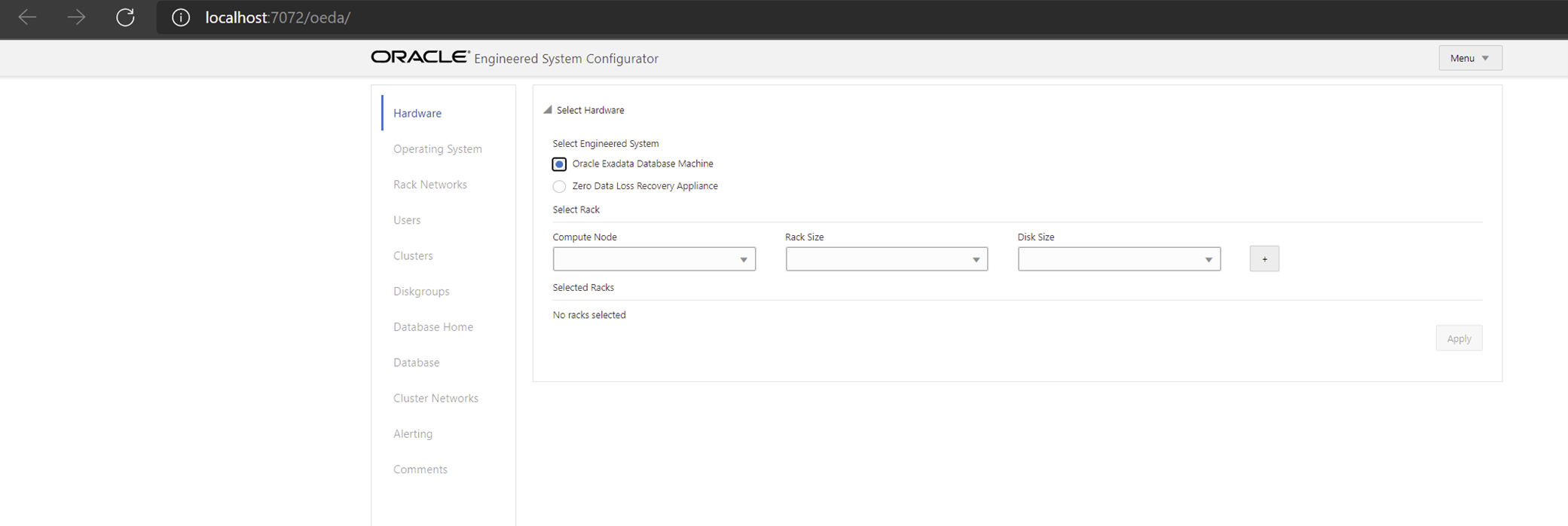This screenshot has width=1568, height=526.
Task: Reload the page with refresh icon
Action: [125, 17]
